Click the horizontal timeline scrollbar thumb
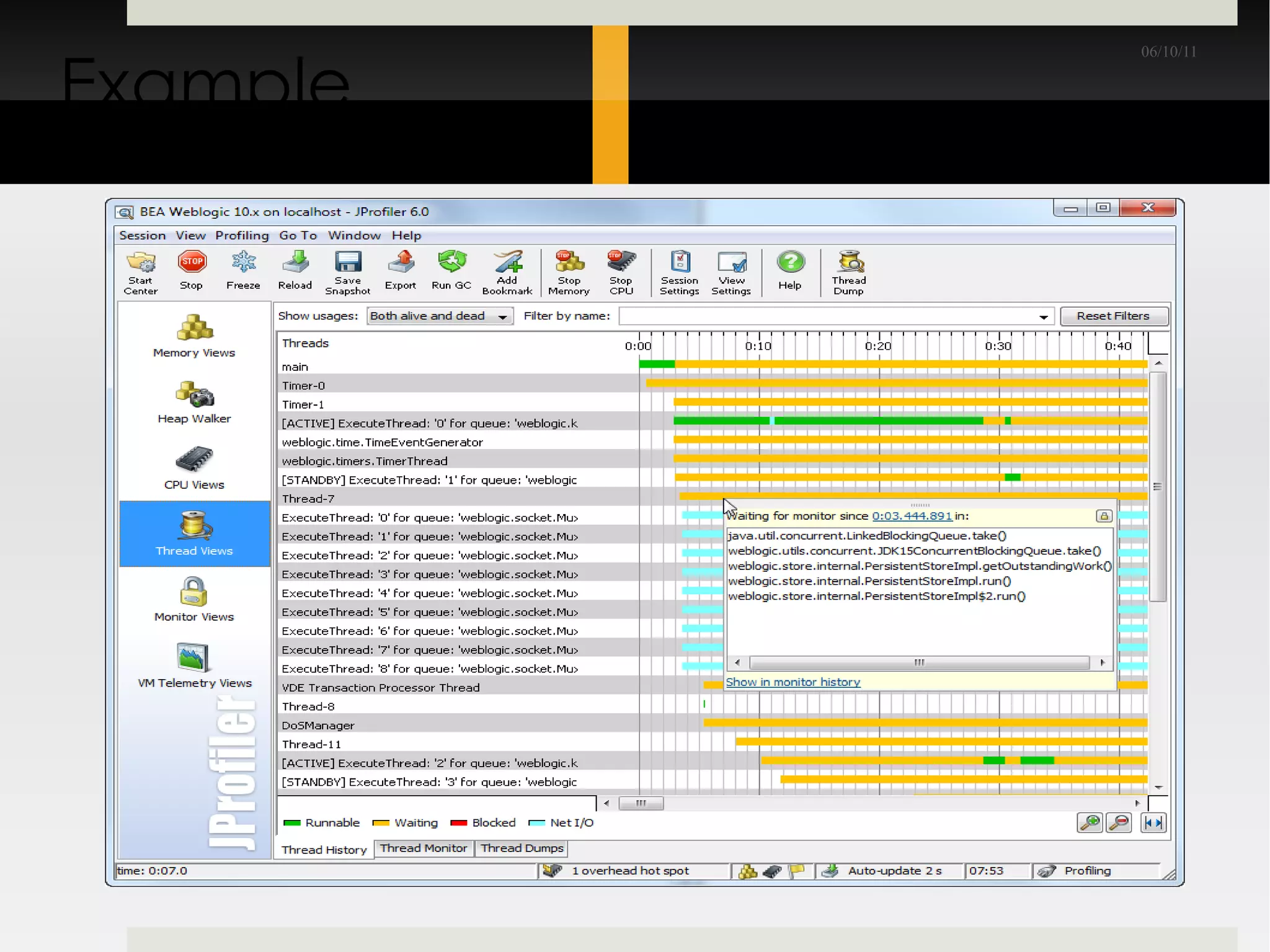1270x952 pixels. (x=641, y=803)
